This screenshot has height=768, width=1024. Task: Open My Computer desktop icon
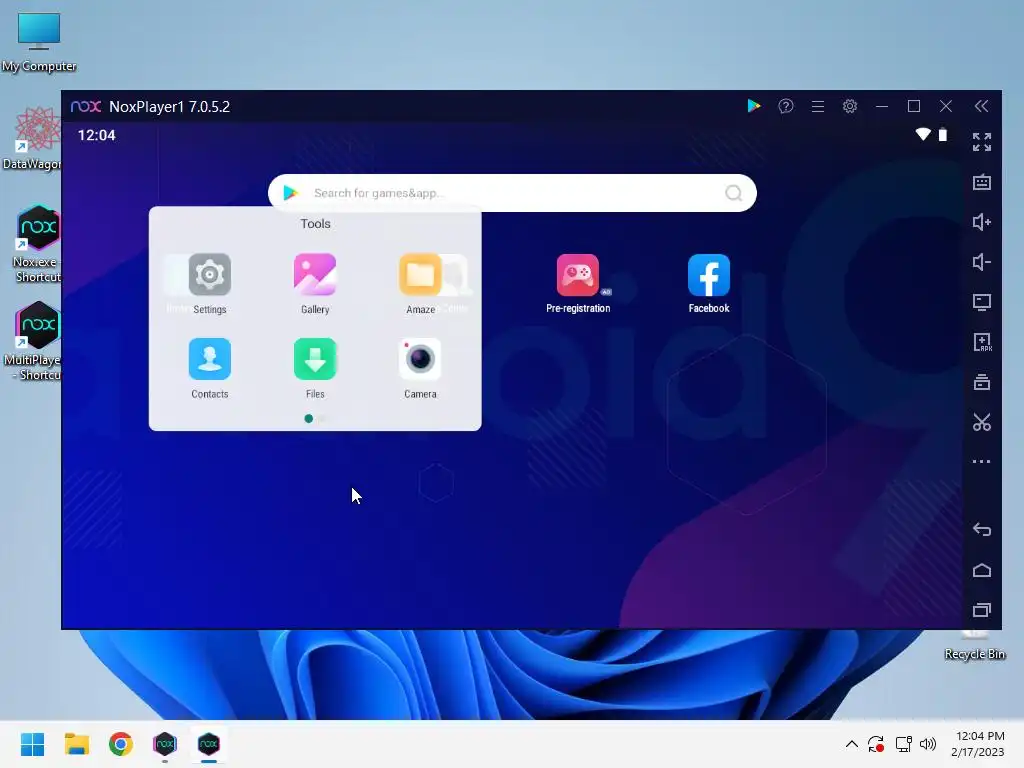(39, 42)
